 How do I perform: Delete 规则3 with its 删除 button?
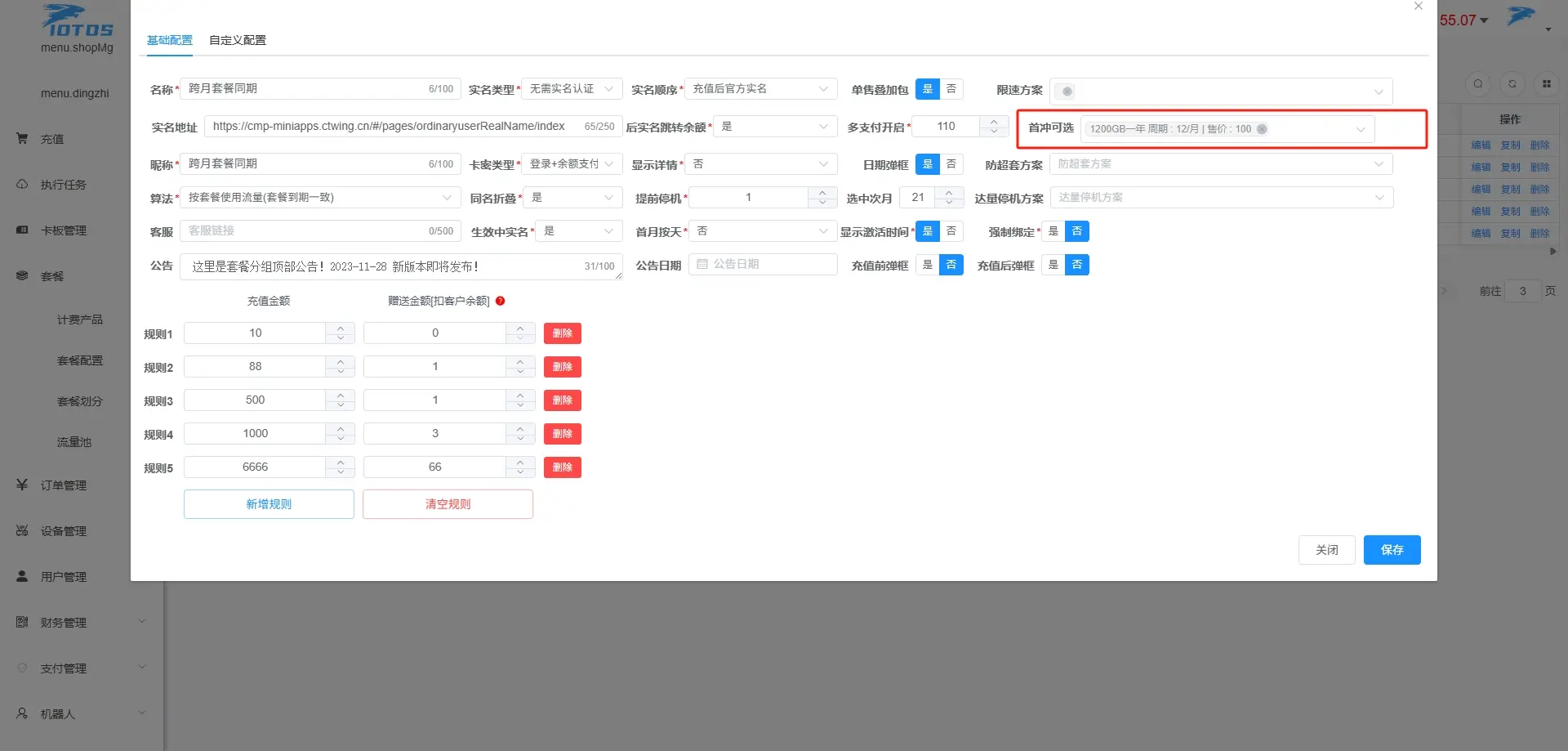click(x=563, y=400)
